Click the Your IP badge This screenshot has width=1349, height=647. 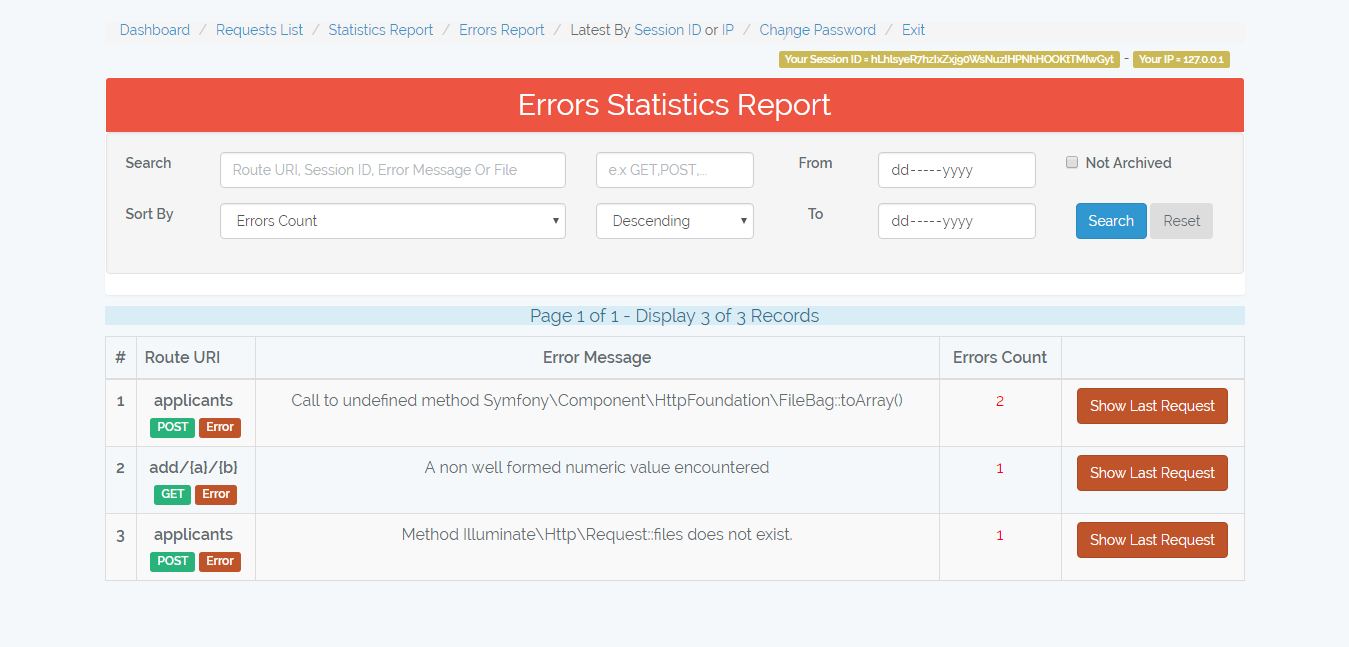click(x=1181, y=59)
